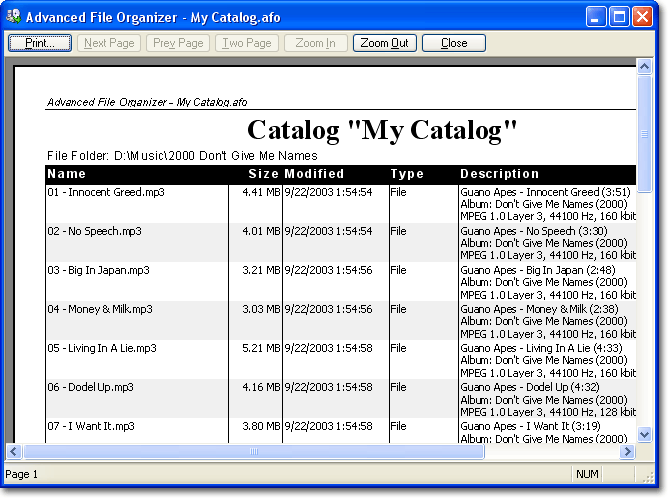Click the Print... button

(40, 43)
